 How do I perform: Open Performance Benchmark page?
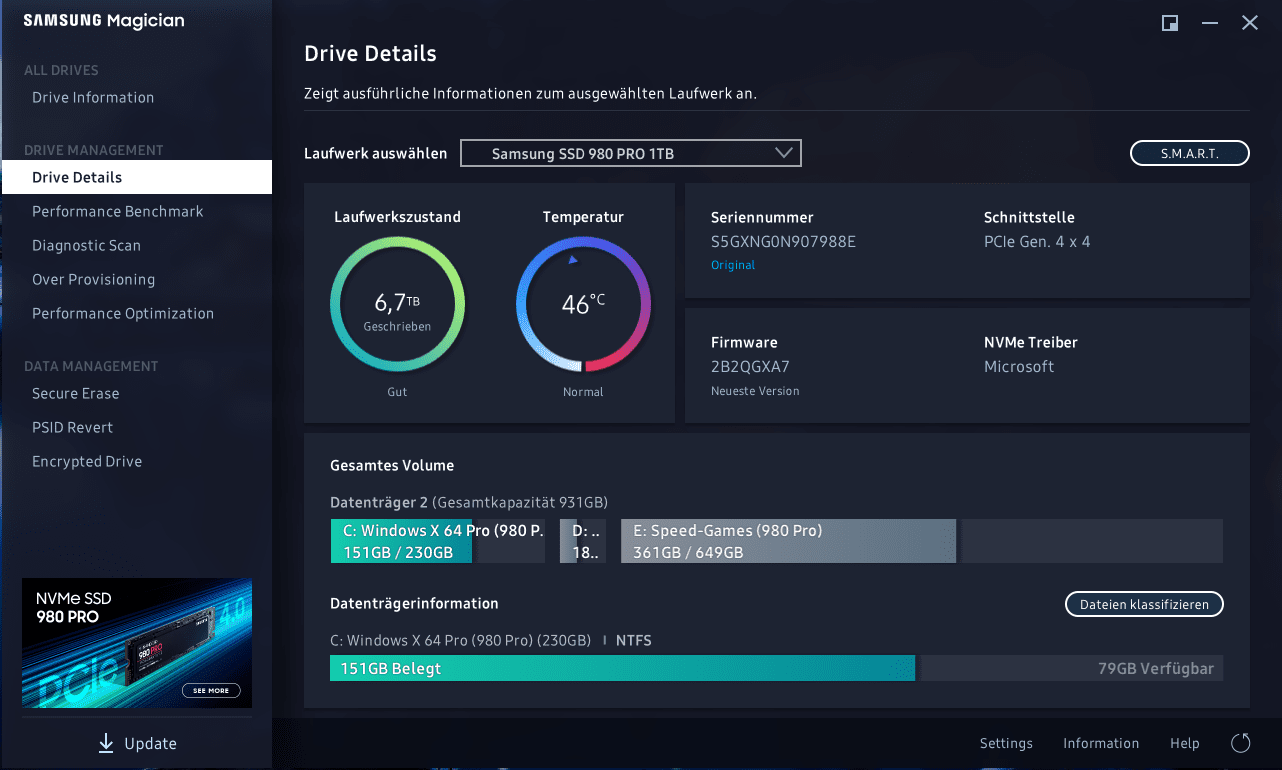[x=117, y=211]
